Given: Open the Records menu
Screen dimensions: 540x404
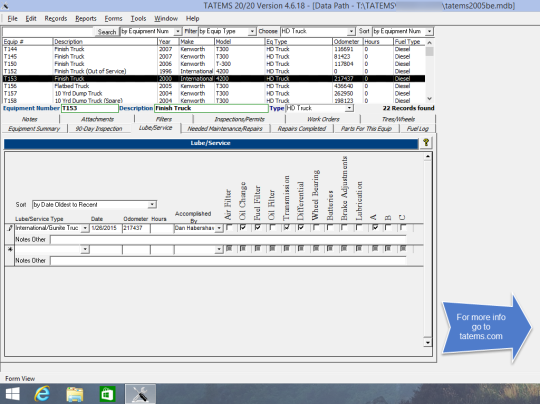Looking at the screenshot, I should pos(55,19).
